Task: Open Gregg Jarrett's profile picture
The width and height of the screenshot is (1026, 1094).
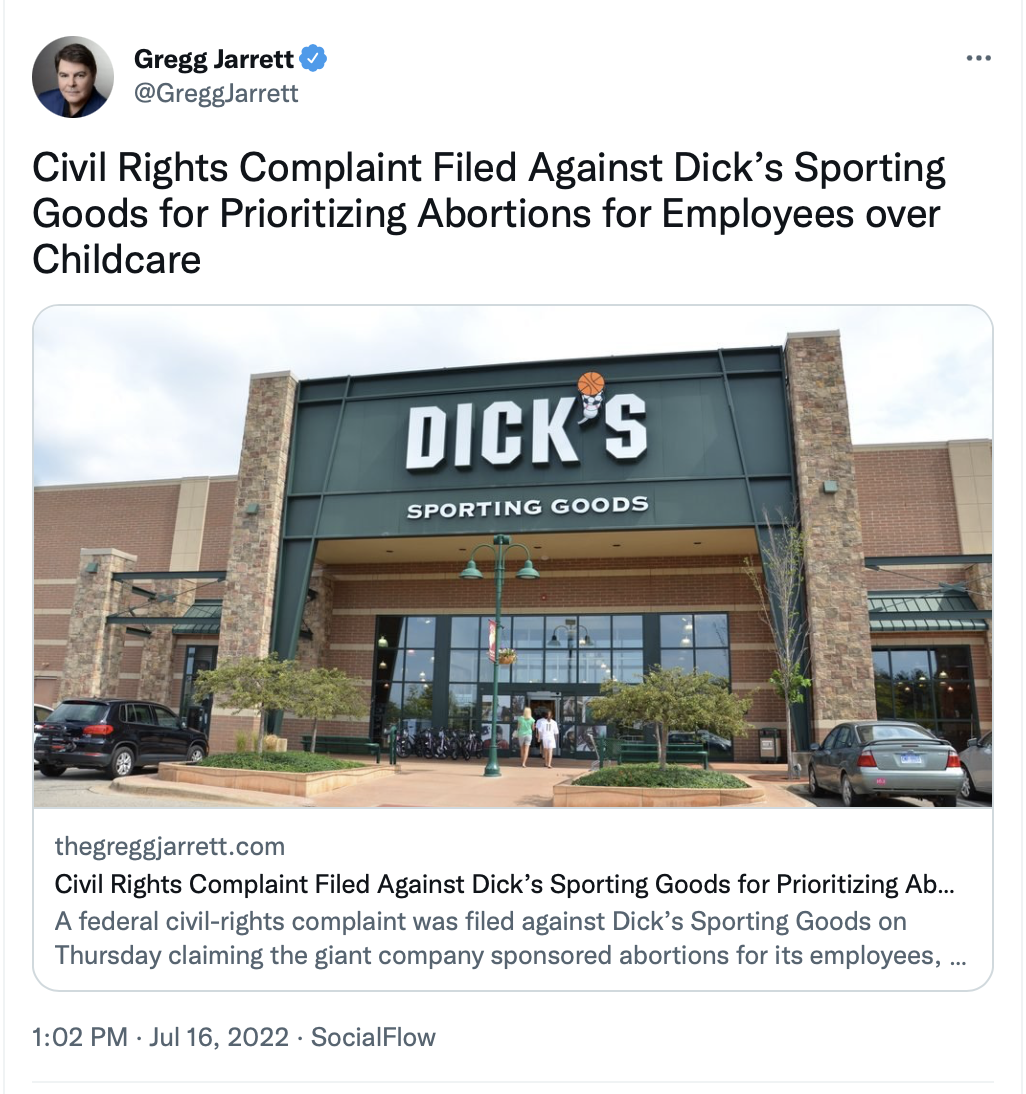Action: (x=73, y=77)
